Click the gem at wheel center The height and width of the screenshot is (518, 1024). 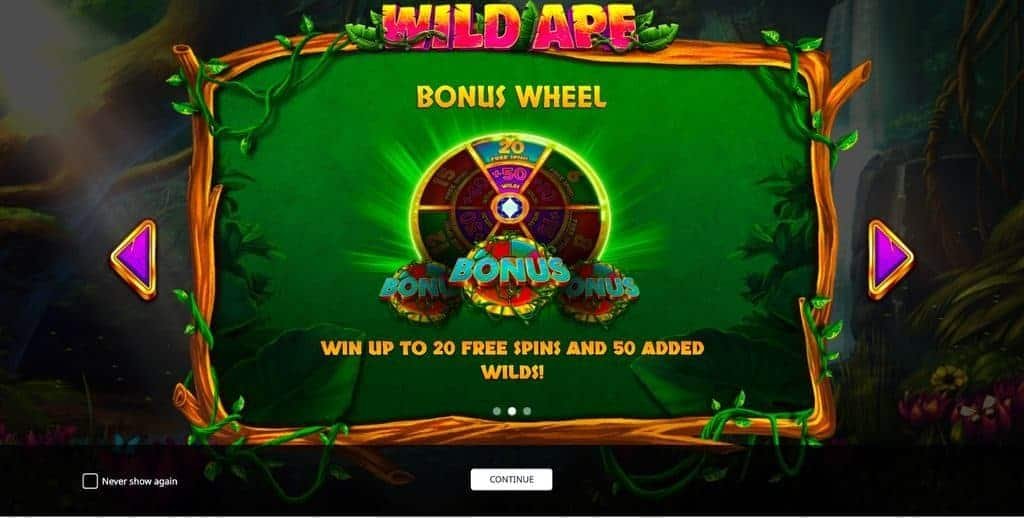510,208
